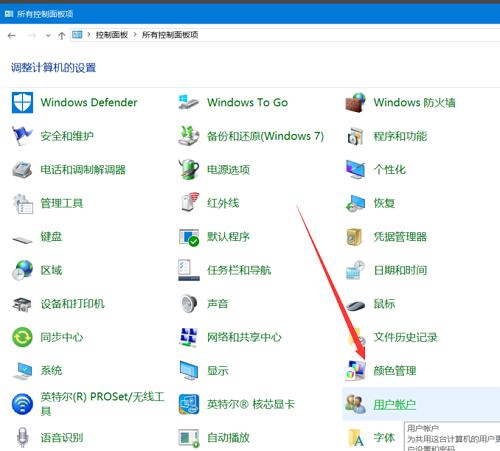This screenshot has height=451, width=500.
Task: Click the 字体 font folder icon
Action: pyautogui.click(x=356, y=438)
